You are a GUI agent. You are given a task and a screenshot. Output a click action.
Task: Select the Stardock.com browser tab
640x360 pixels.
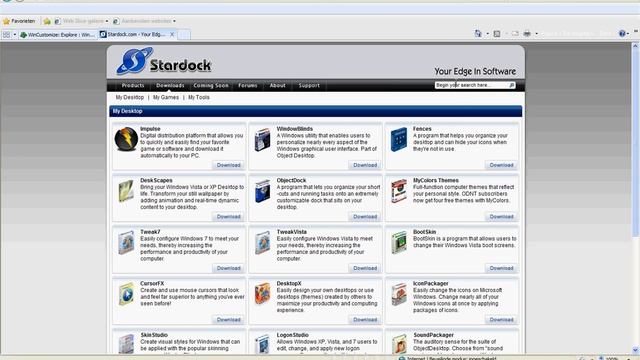click(x=136, y=34)
